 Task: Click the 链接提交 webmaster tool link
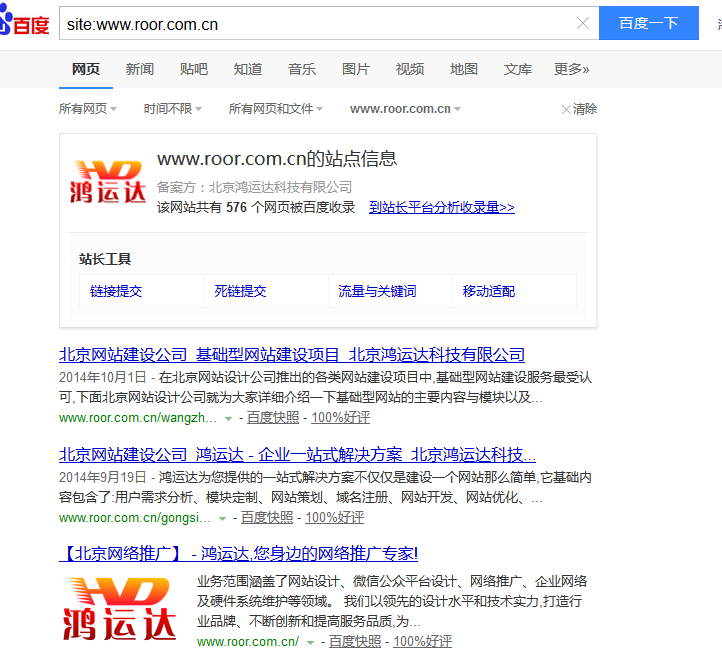116,291
